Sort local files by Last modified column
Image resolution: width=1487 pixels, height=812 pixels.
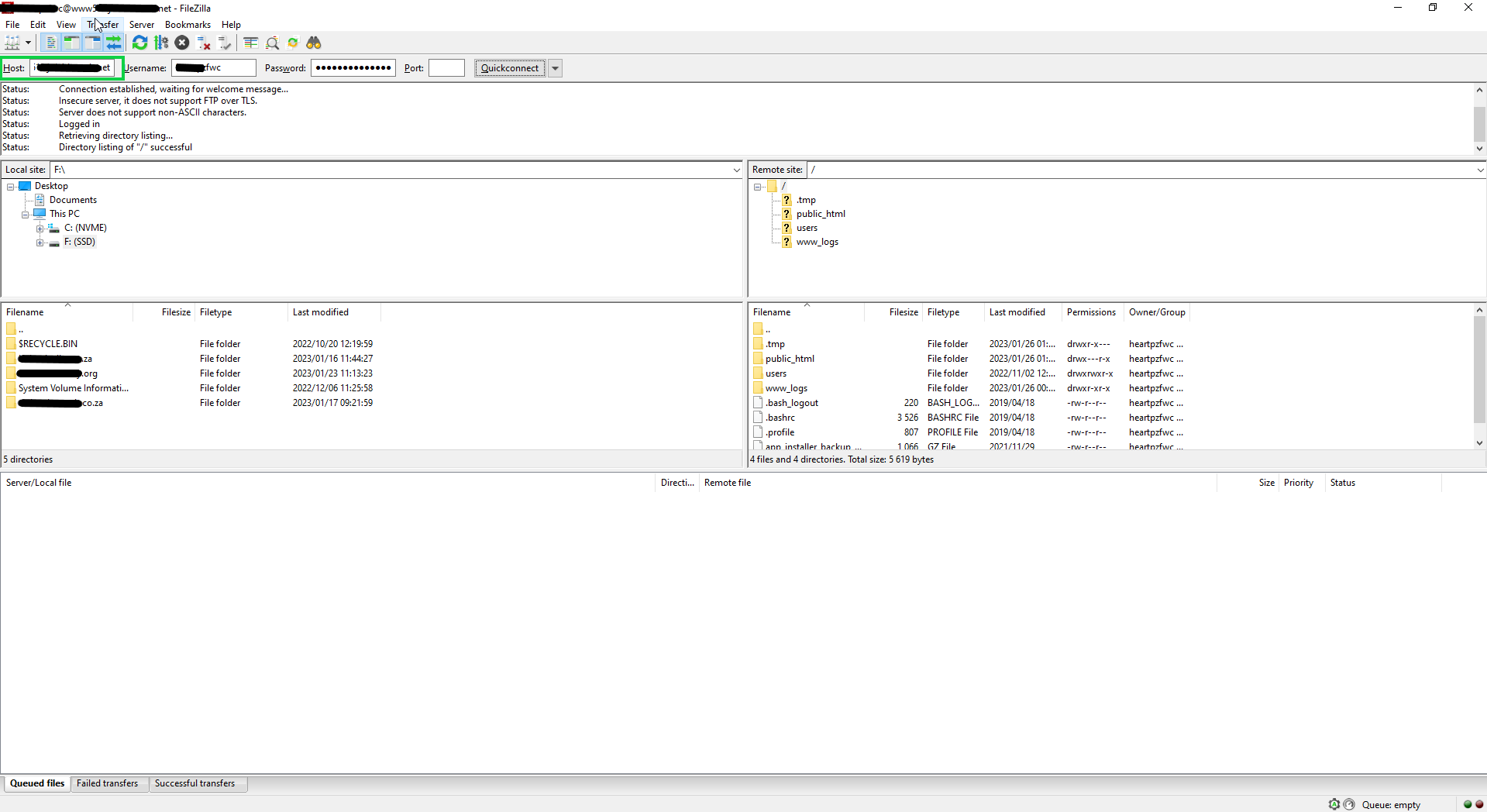334,312
